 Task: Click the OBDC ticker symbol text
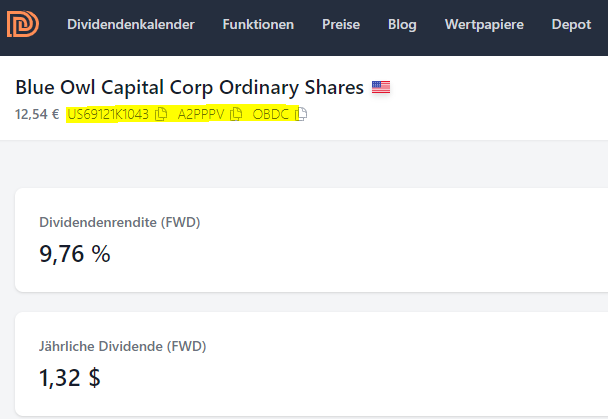271,114
